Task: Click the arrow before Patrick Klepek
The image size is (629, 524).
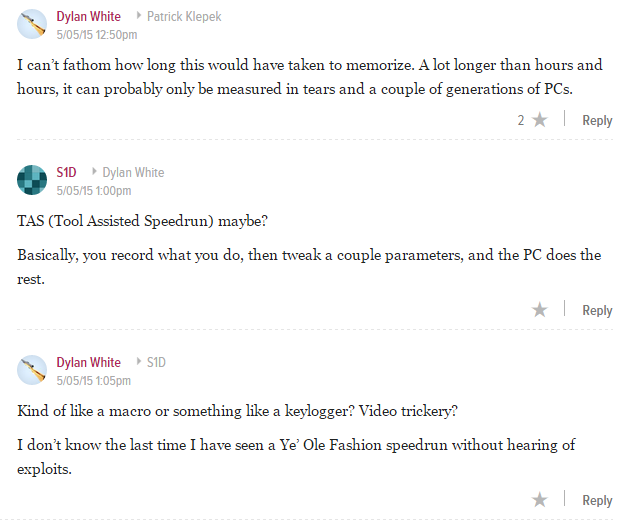Action: coord(139,16)
